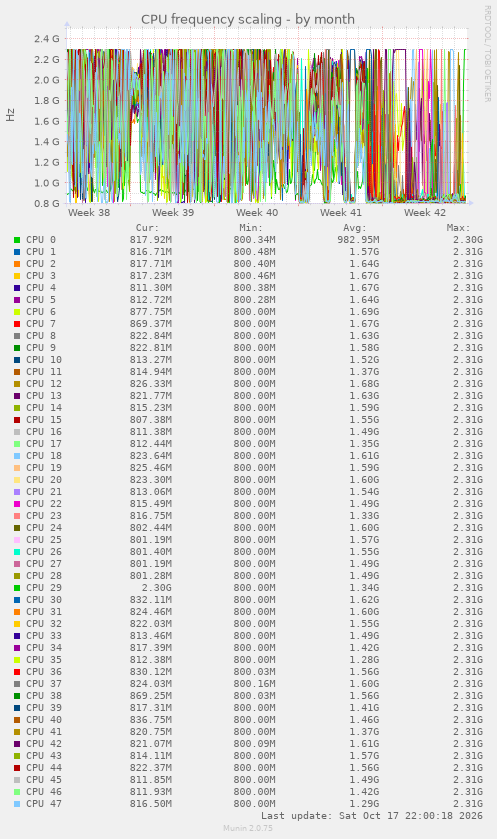
Task: Pick the light blue CPU 18 swatch
Action: 17,455
